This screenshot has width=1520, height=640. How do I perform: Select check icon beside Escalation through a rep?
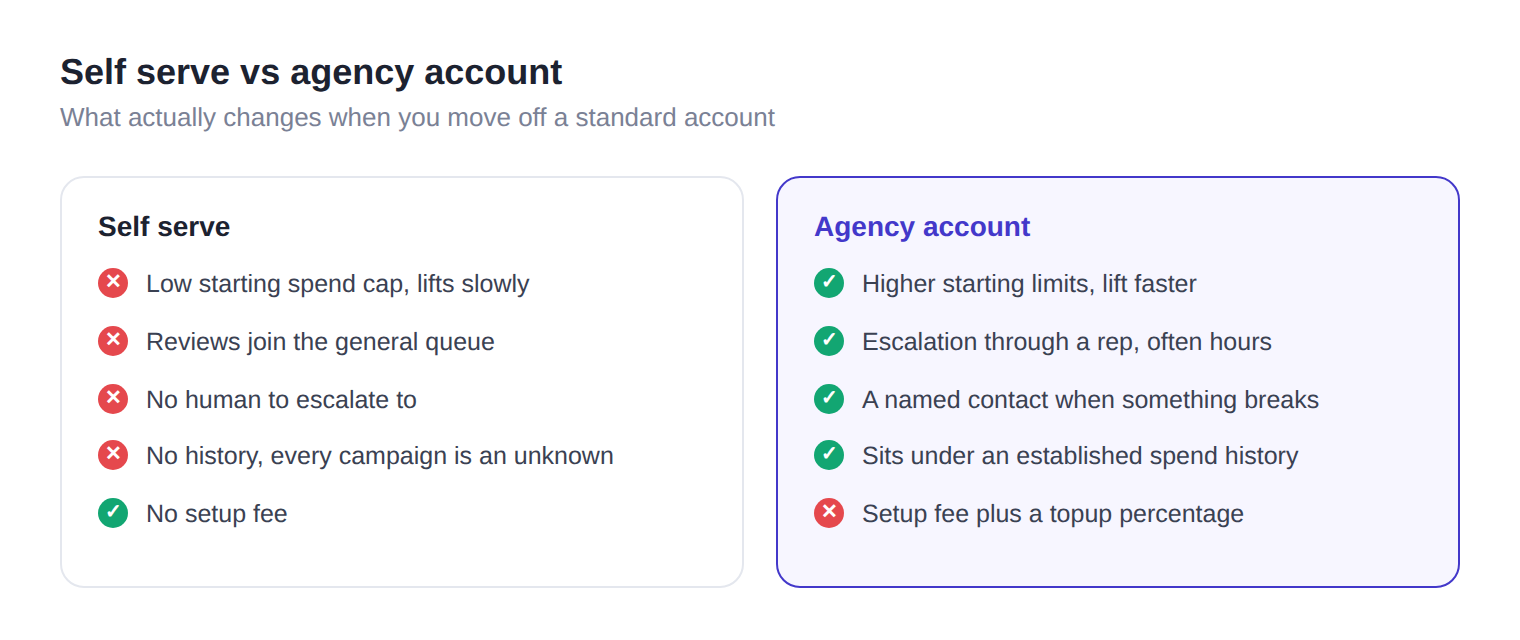coord(829,341)
